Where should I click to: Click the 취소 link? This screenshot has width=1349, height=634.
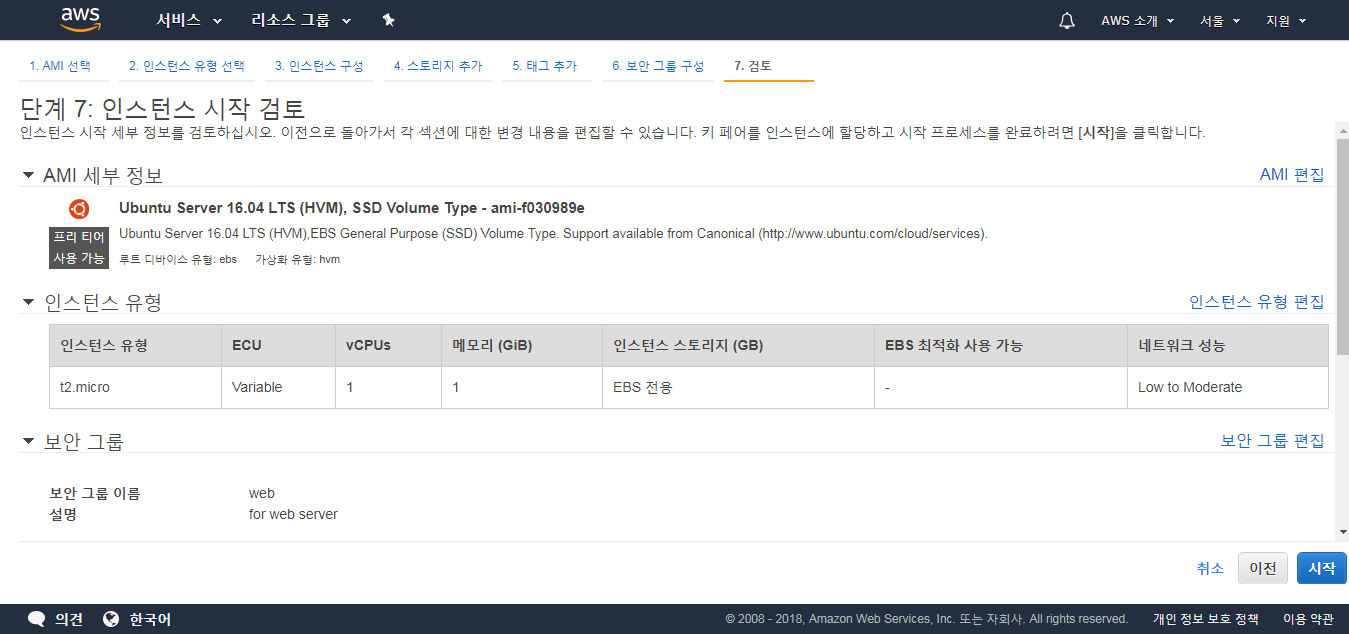tap(1210, 568)
